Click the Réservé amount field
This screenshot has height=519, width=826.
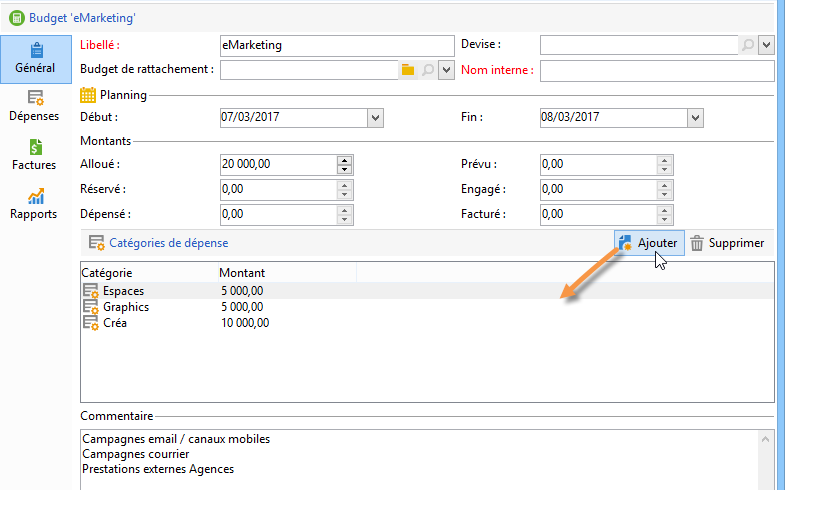278,190
